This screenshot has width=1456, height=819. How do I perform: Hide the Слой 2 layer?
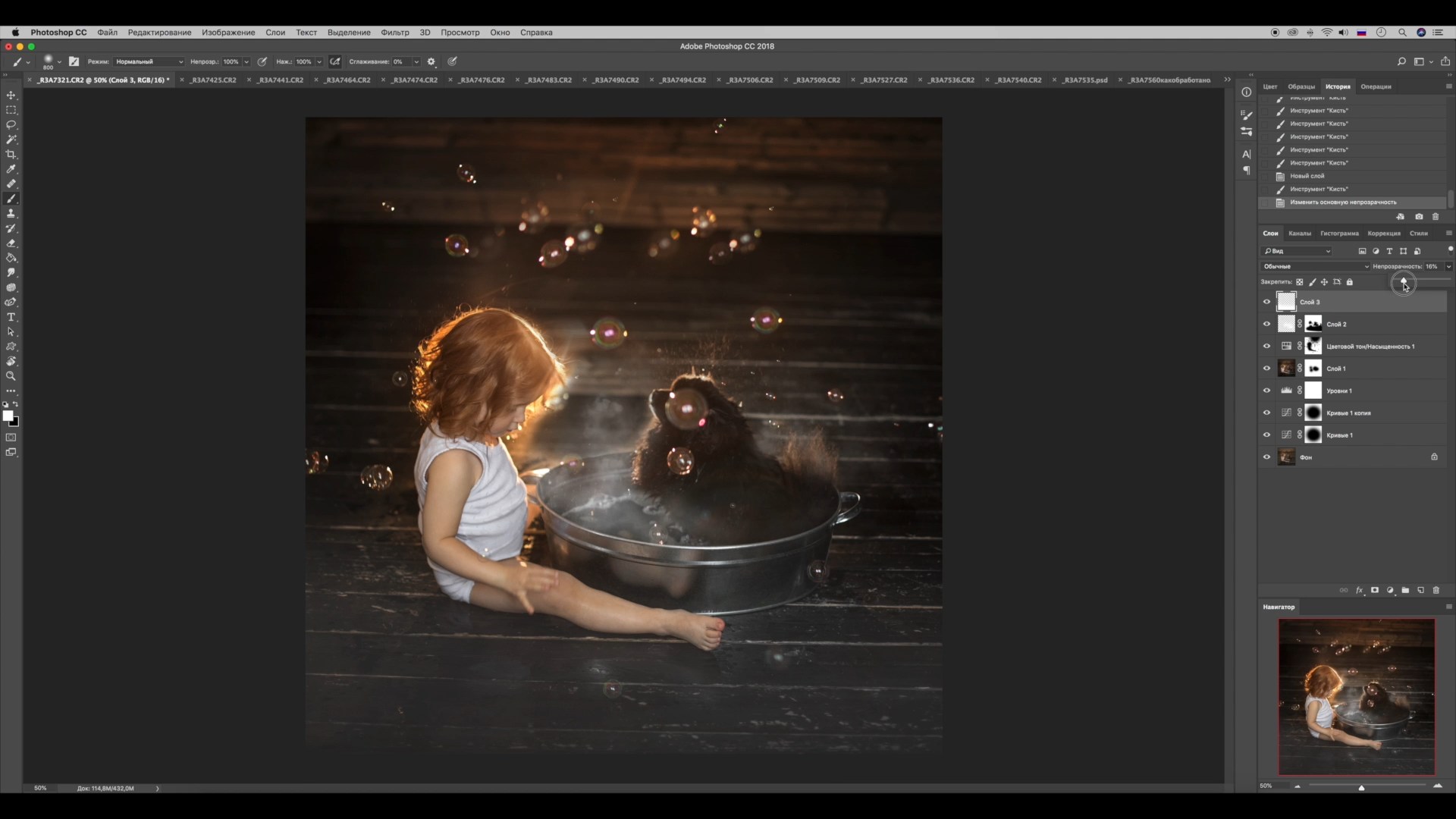click(1266, 324)
